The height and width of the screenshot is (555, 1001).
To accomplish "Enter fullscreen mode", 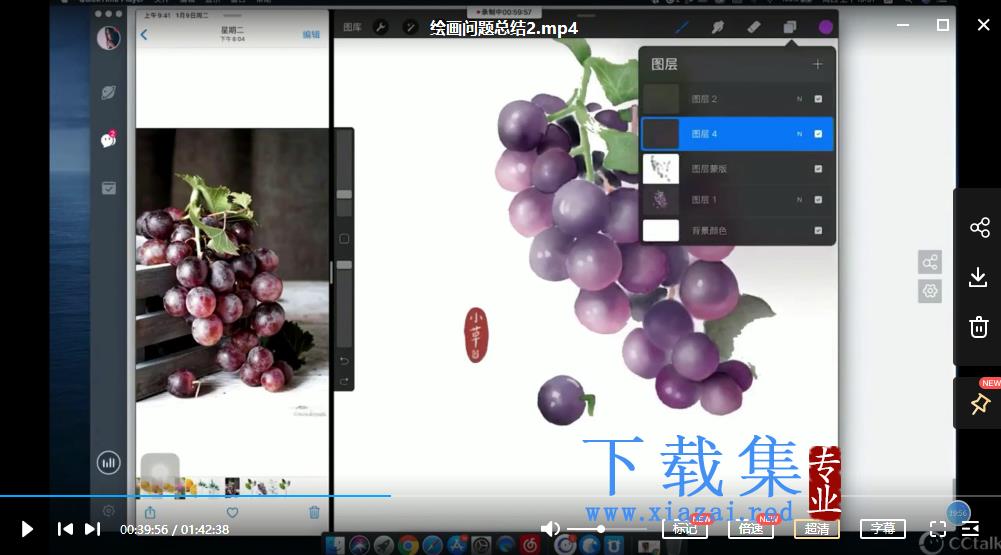I will coord(938,529).
